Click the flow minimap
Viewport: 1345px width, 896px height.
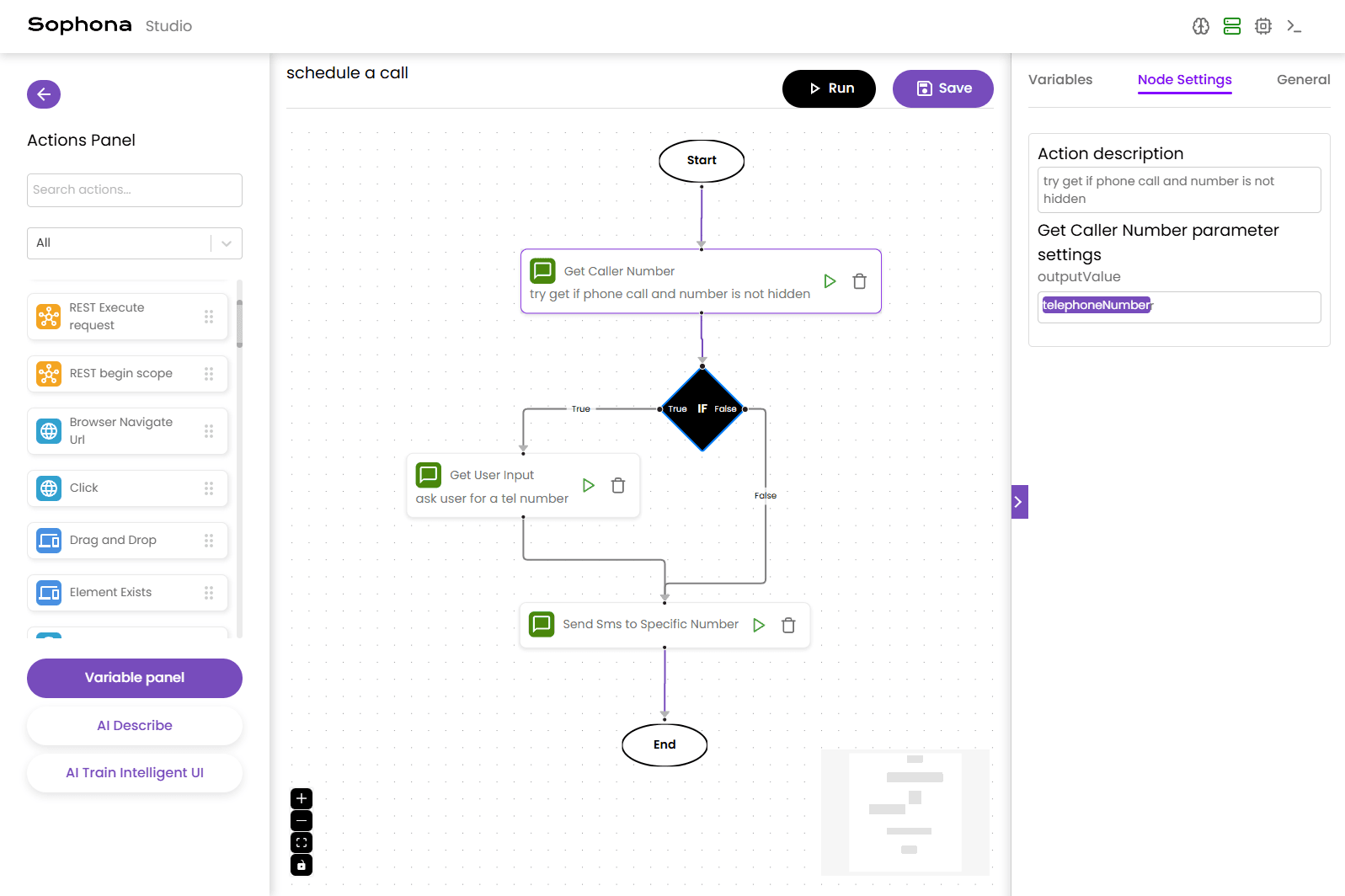point(905,813)
